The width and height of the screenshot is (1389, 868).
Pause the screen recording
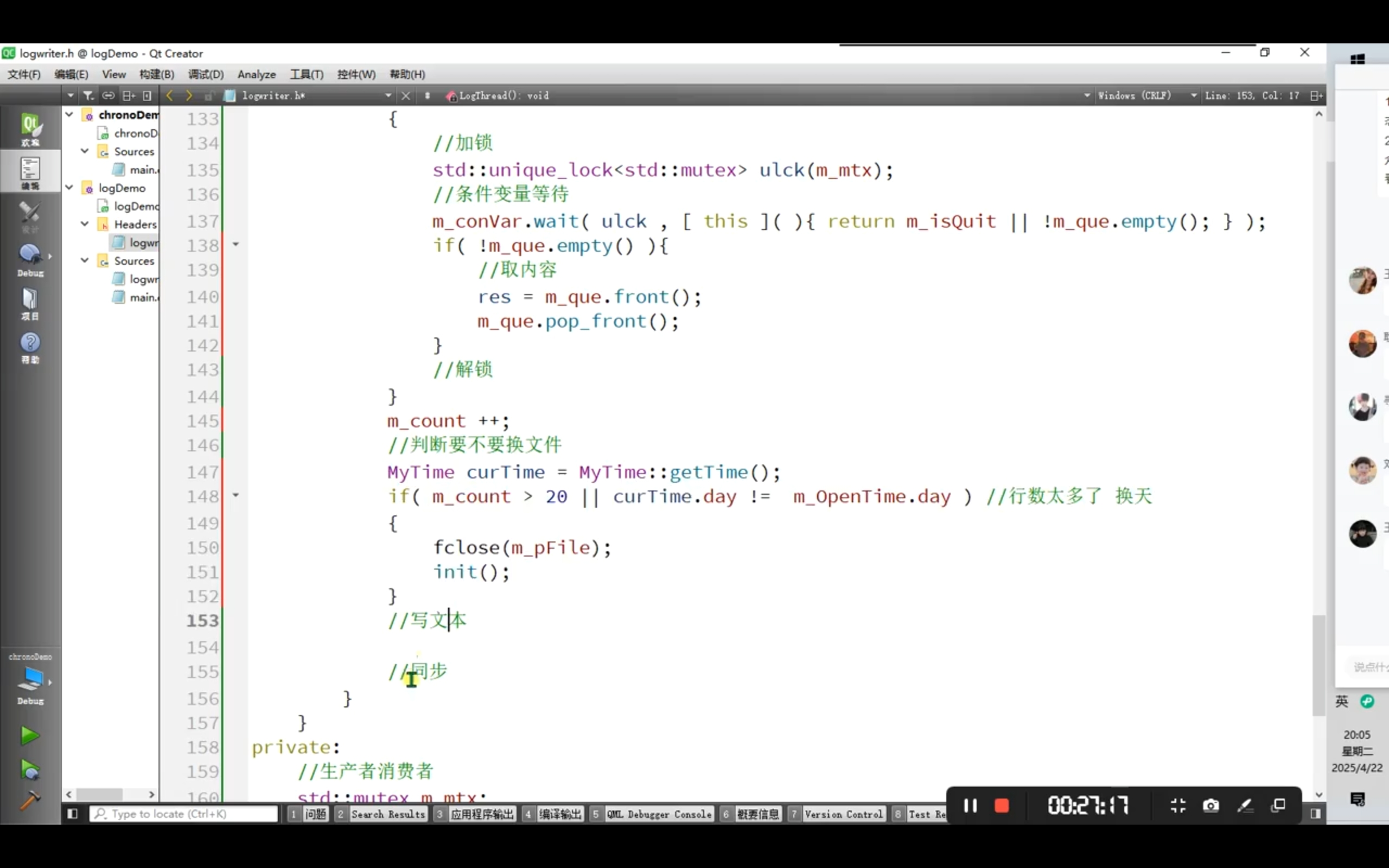click(970, 806)
